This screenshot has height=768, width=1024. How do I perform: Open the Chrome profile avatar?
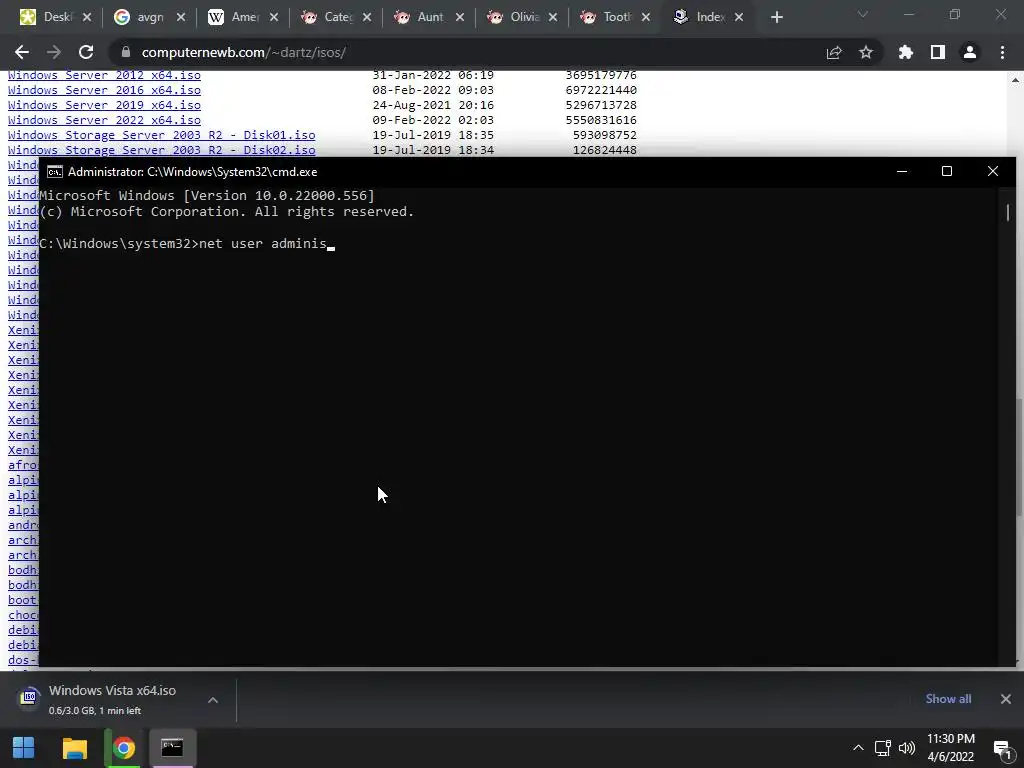[x=970, y=52]
